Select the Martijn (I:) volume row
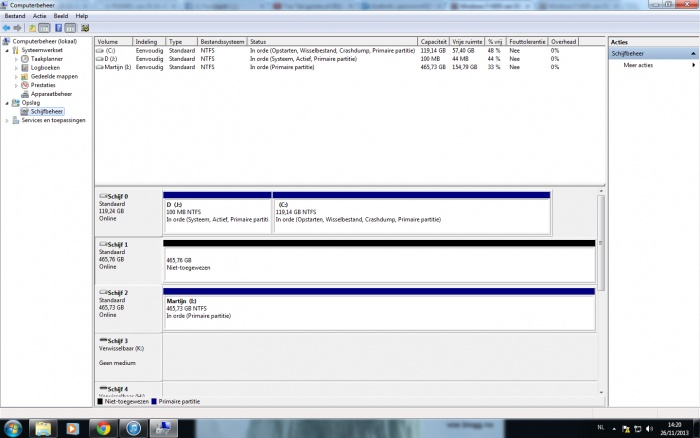The width and height of the screenshot is (700, 438). click(x=118, y=67)
